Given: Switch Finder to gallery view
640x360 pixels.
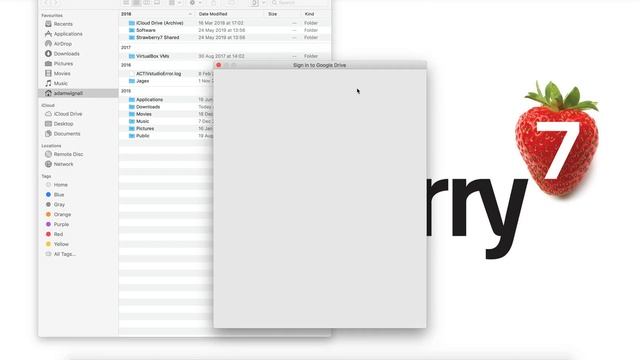Looking at the screenshot, I should click(157, 2).
